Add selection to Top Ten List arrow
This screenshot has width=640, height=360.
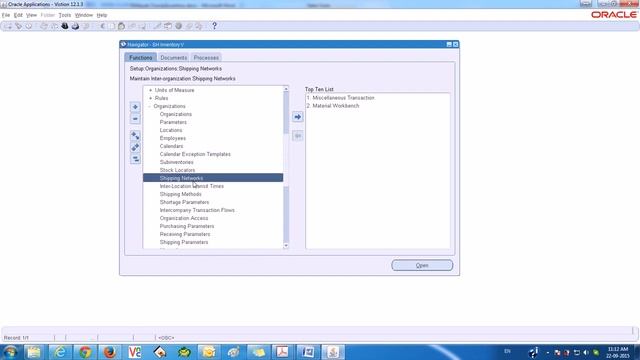(298, 117)
